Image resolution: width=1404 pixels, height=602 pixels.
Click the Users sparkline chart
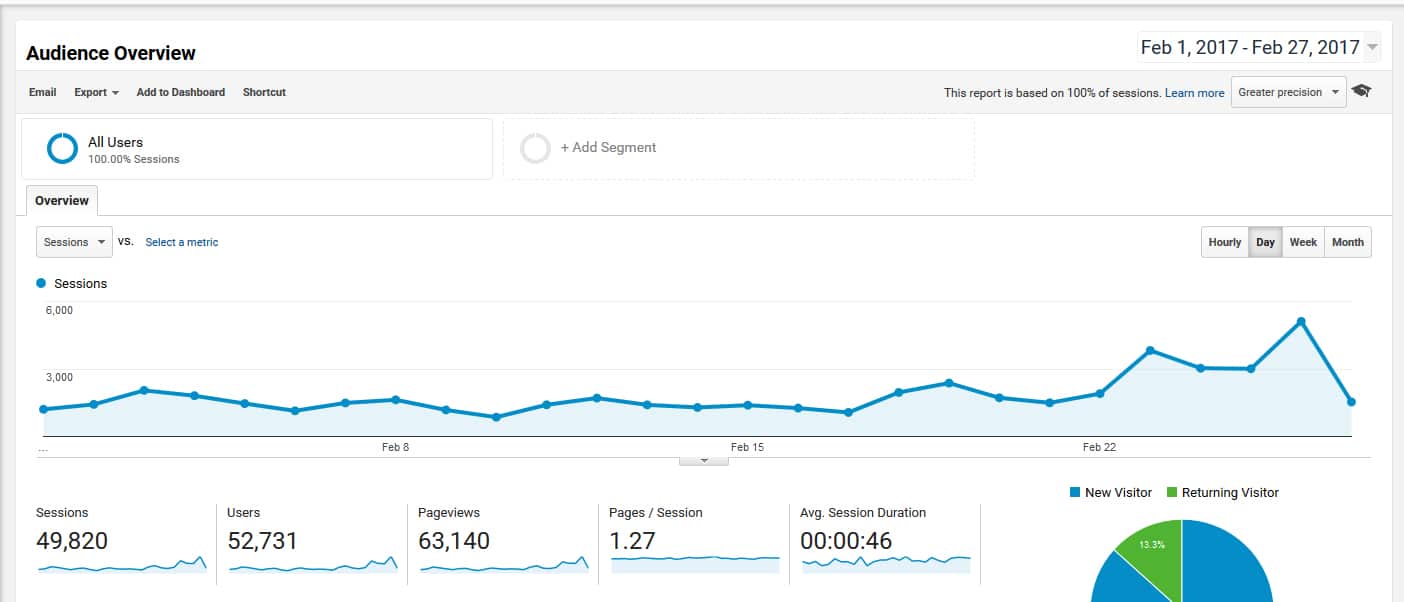coord(313,565)
